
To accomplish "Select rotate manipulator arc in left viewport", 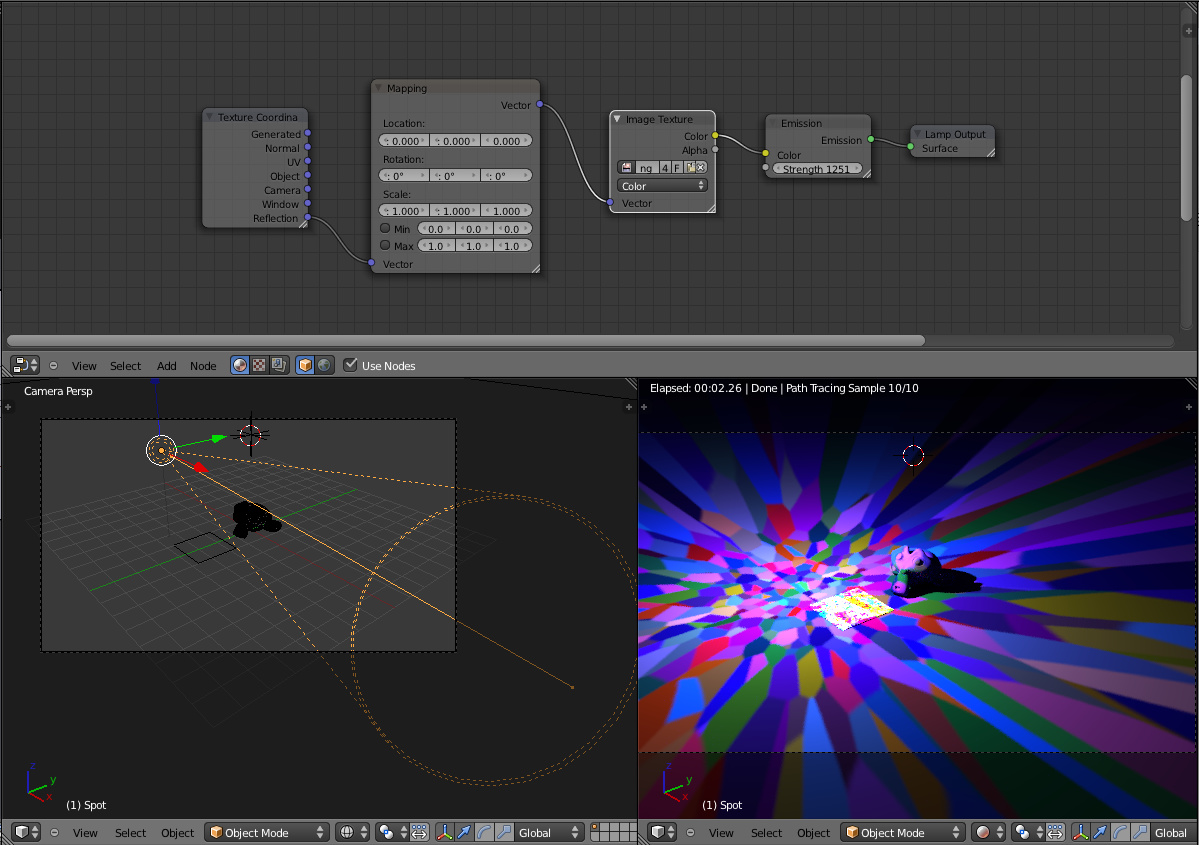I will tap(484, 833).
